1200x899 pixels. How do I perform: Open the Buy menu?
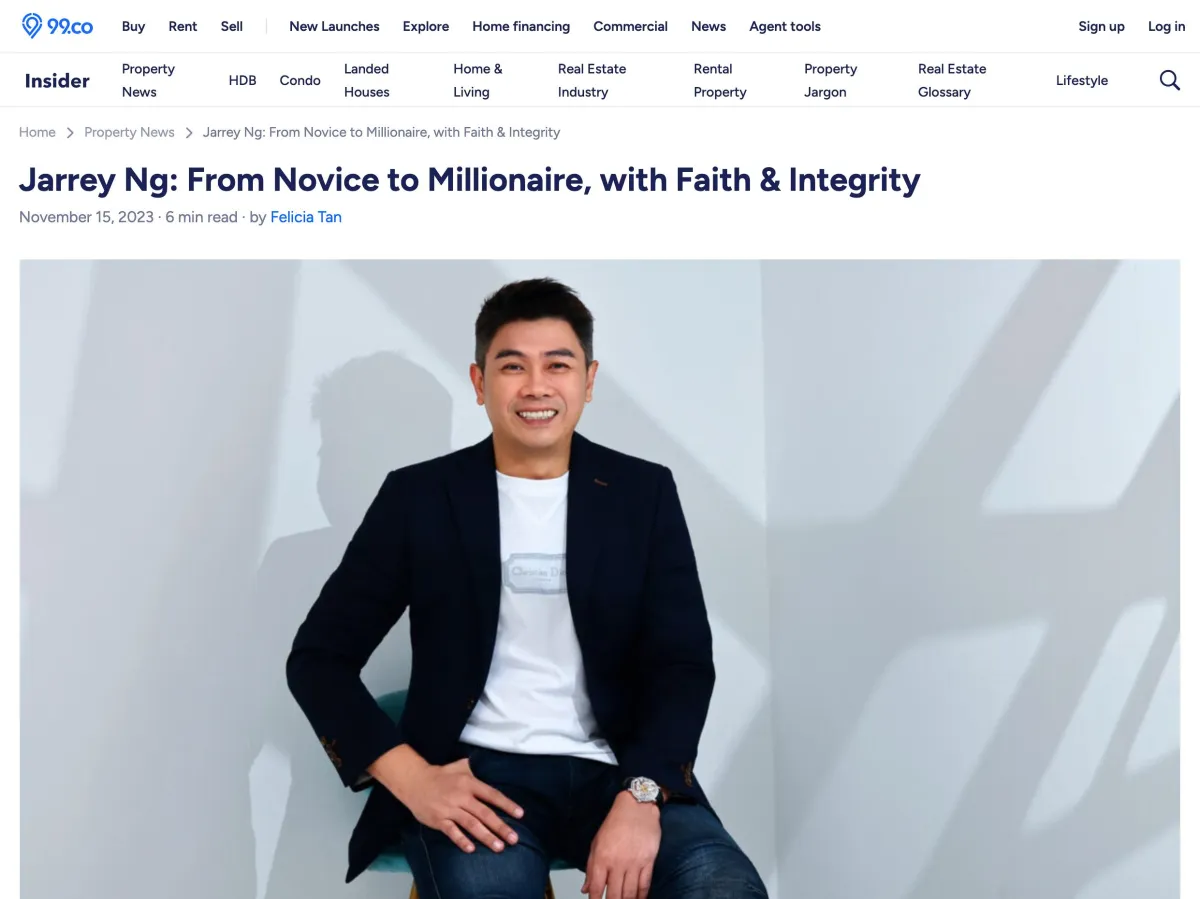pos(133,26)
